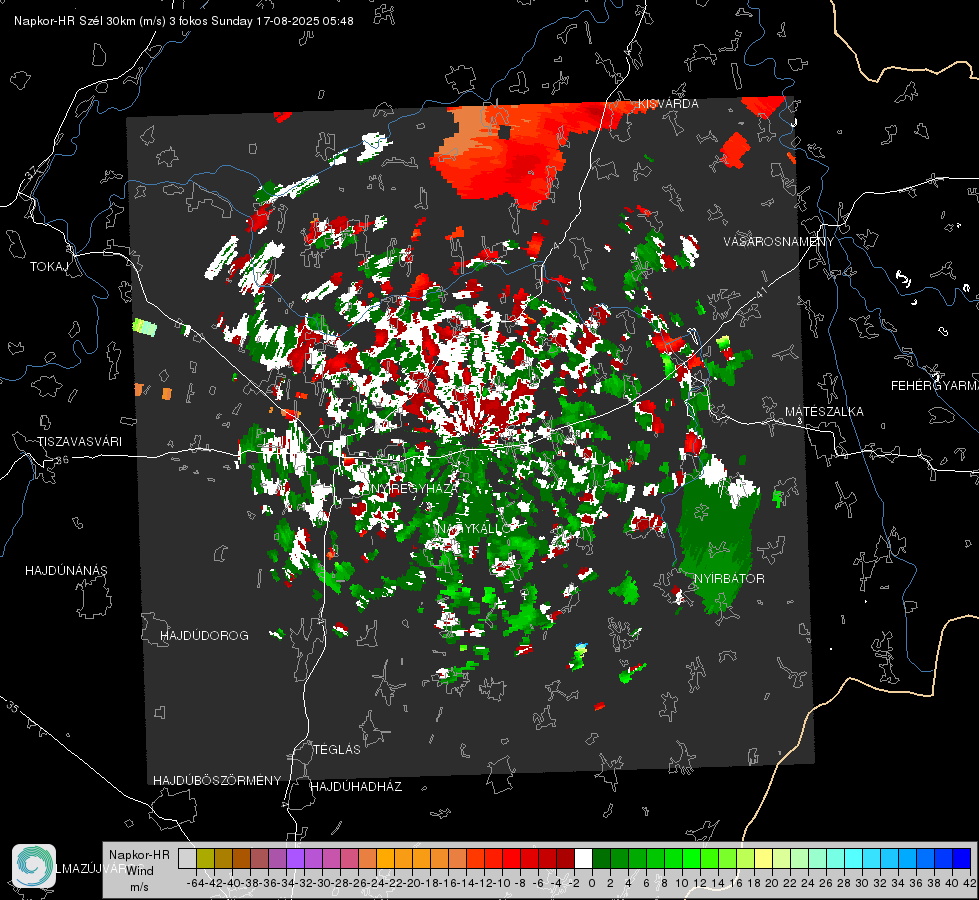The width and height of the screenshot is (979, 900).
Task: Click the TISZAVASVÁRI city label
Action: [79, 442]
